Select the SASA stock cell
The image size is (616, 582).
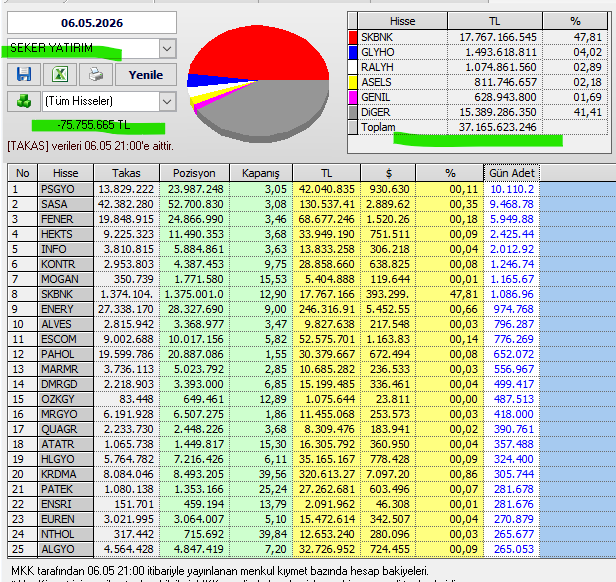click(66, 204)
